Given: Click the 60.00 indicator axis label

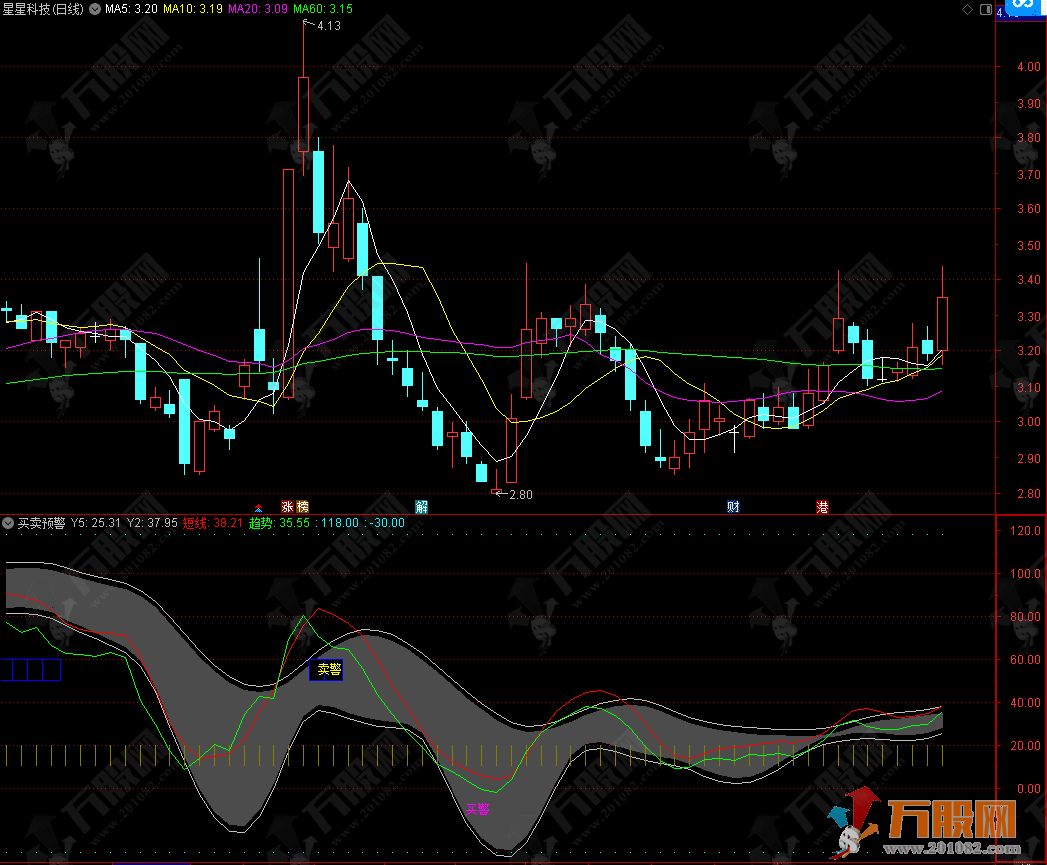Looking at the screenshot, I should coord(1026,659).
